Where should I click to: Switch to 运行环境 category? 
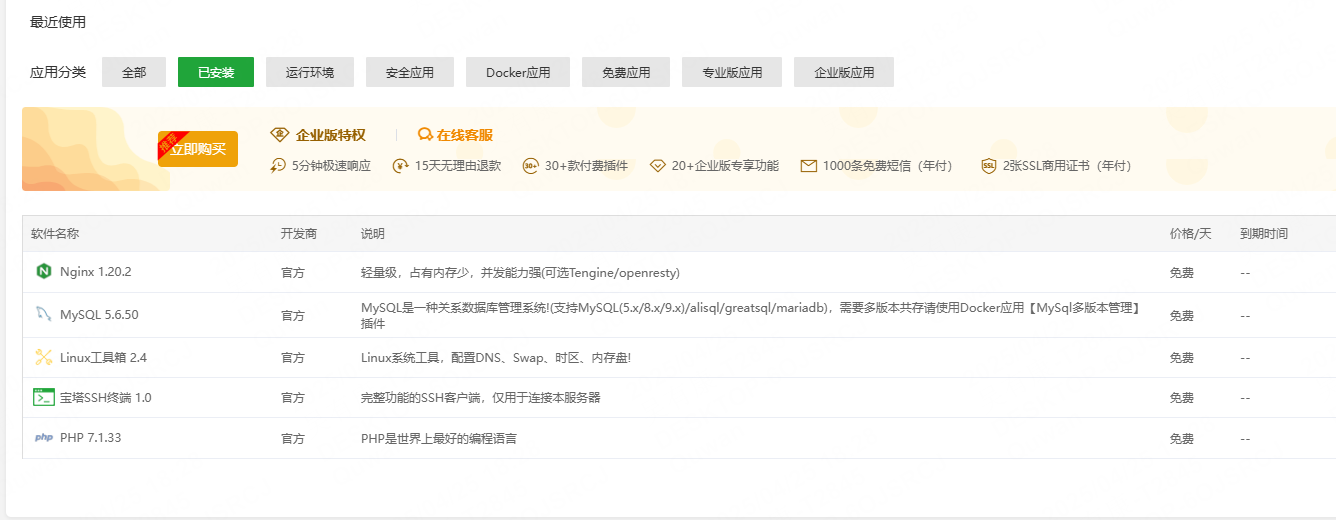[310, 72]
